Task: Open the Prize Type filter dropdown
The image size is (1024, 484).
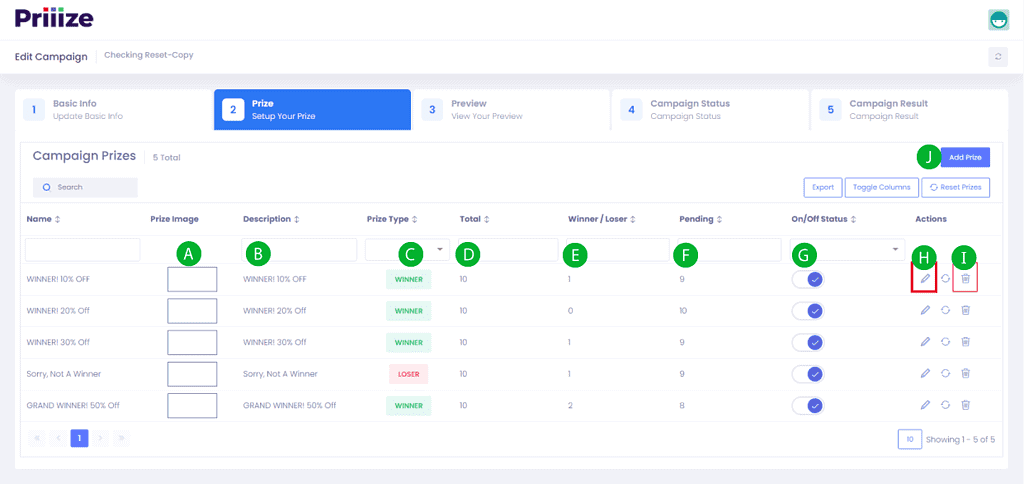Action: pyautogui.click(x=408, y=250)
